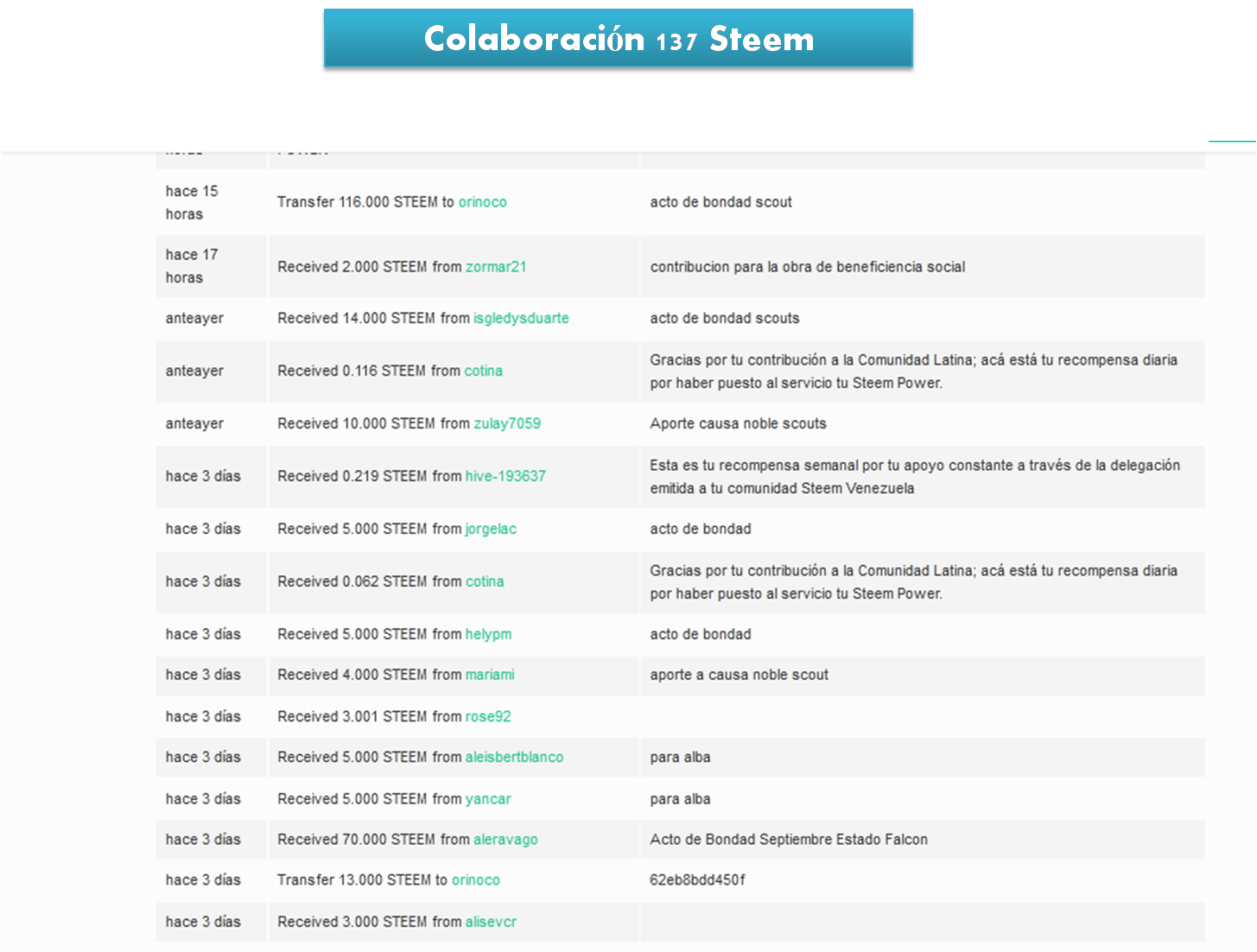Open zormar21's profile link
The width and height of the screenshot is (1257, 952).
pyautogui.click(x=496, y=267)
